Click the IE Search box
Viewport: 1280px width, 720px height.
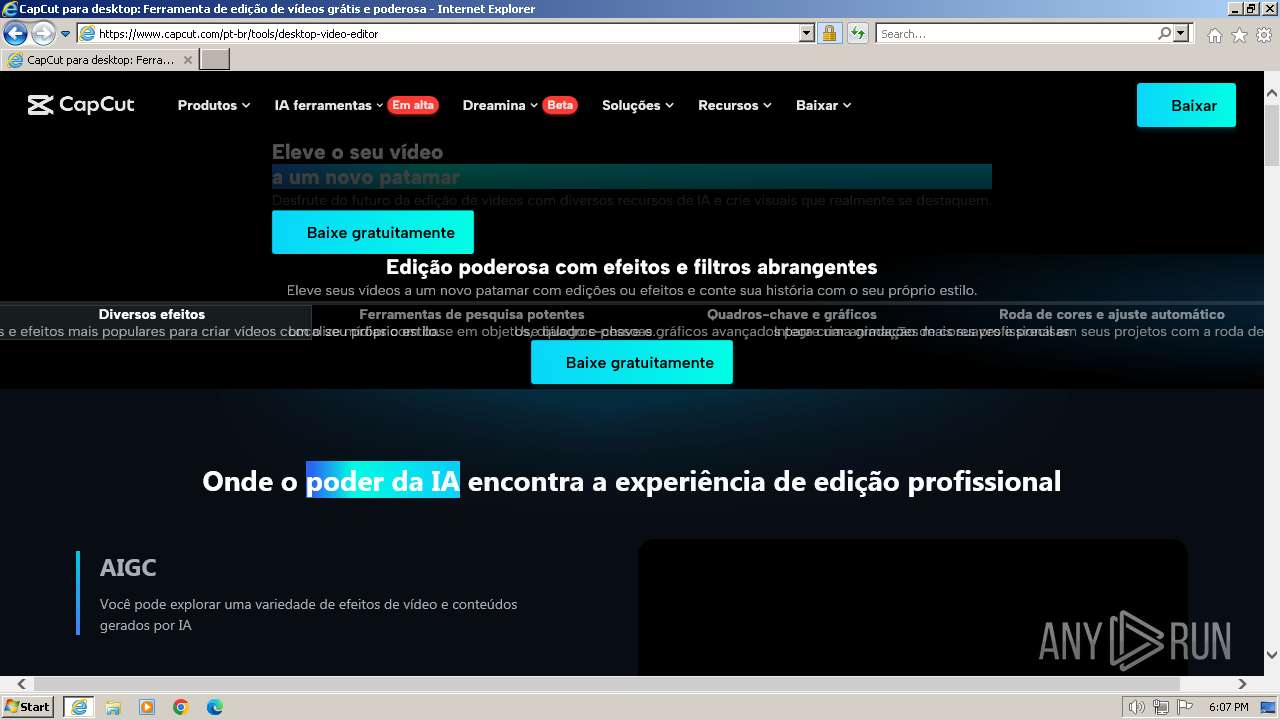point(1016,33)
